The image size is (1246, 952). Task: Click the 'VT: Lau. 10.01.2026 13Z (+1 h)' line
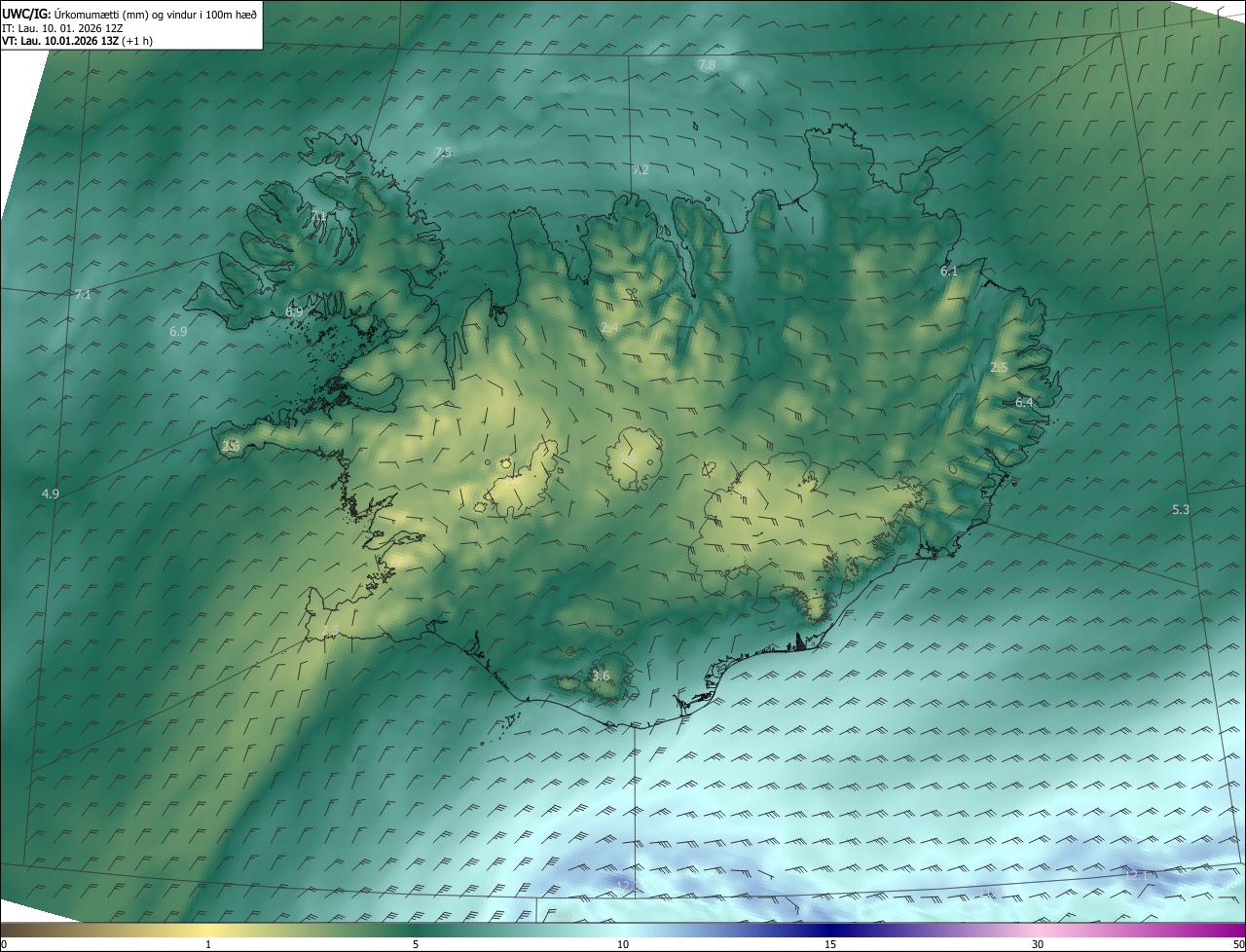coord(78,41)
